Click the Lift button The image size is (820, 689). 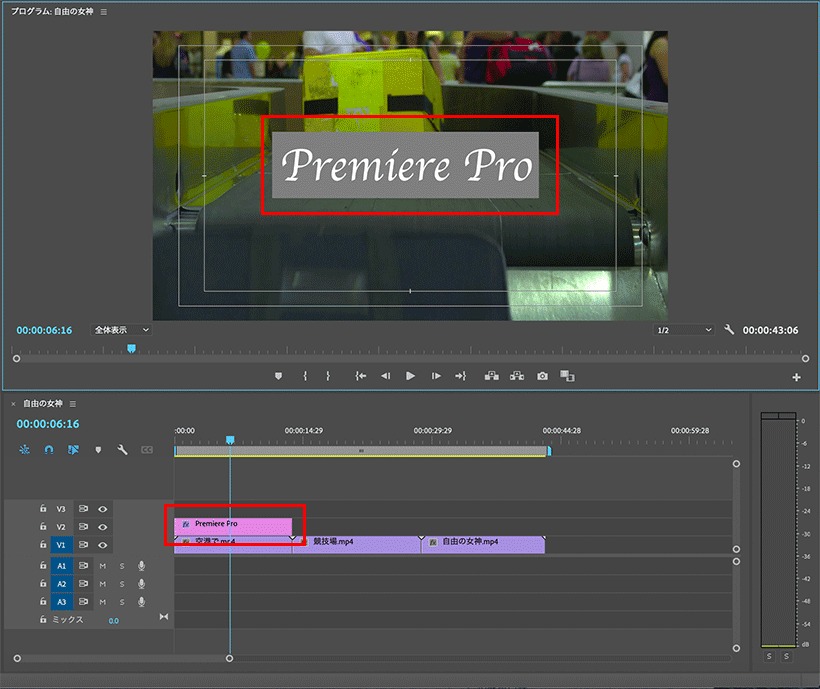[x=492, y=376]
